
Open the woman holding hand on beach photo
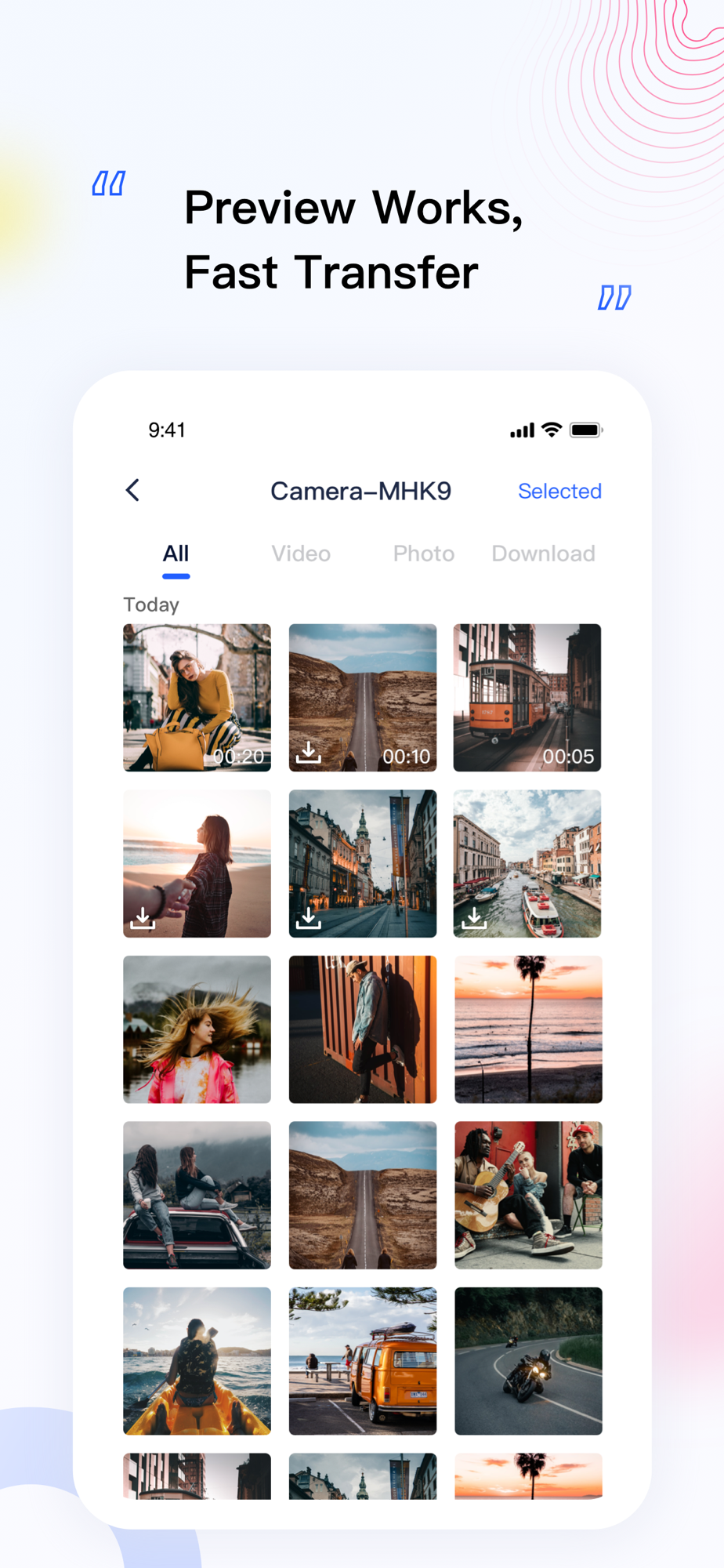197,863
